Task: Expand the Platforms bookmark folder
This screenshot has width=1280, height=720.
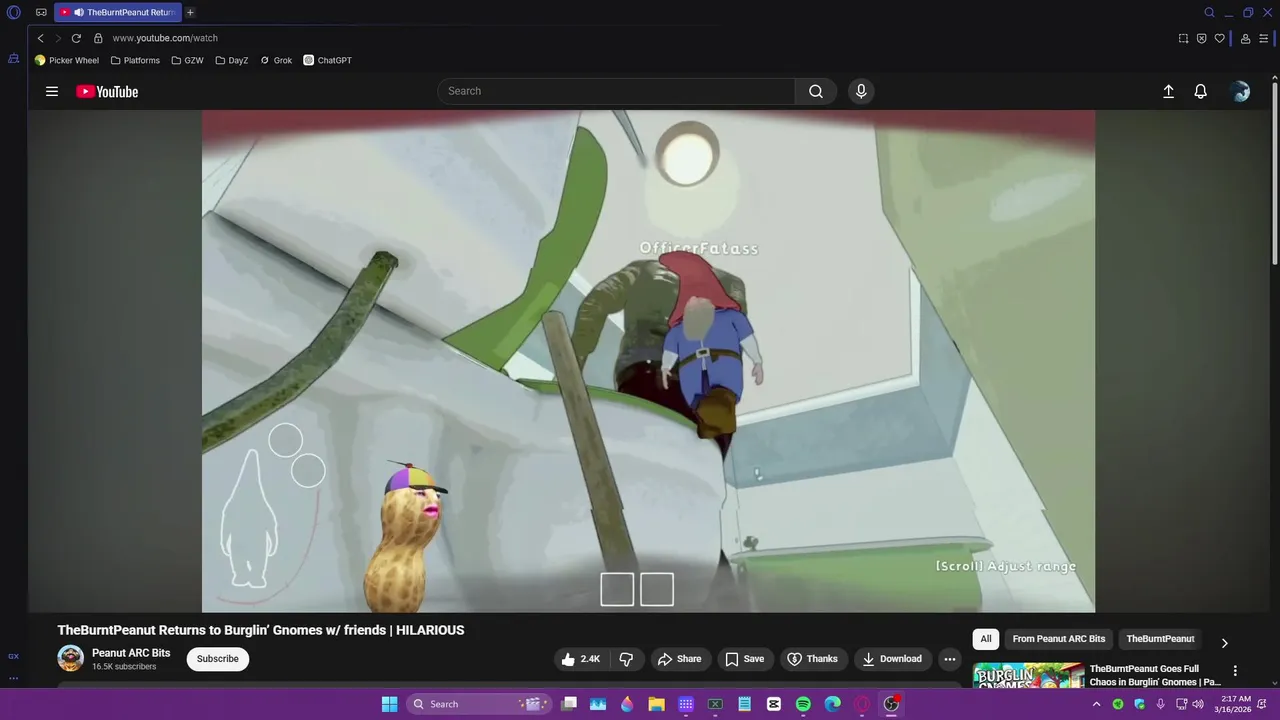Action: [135, 60]
